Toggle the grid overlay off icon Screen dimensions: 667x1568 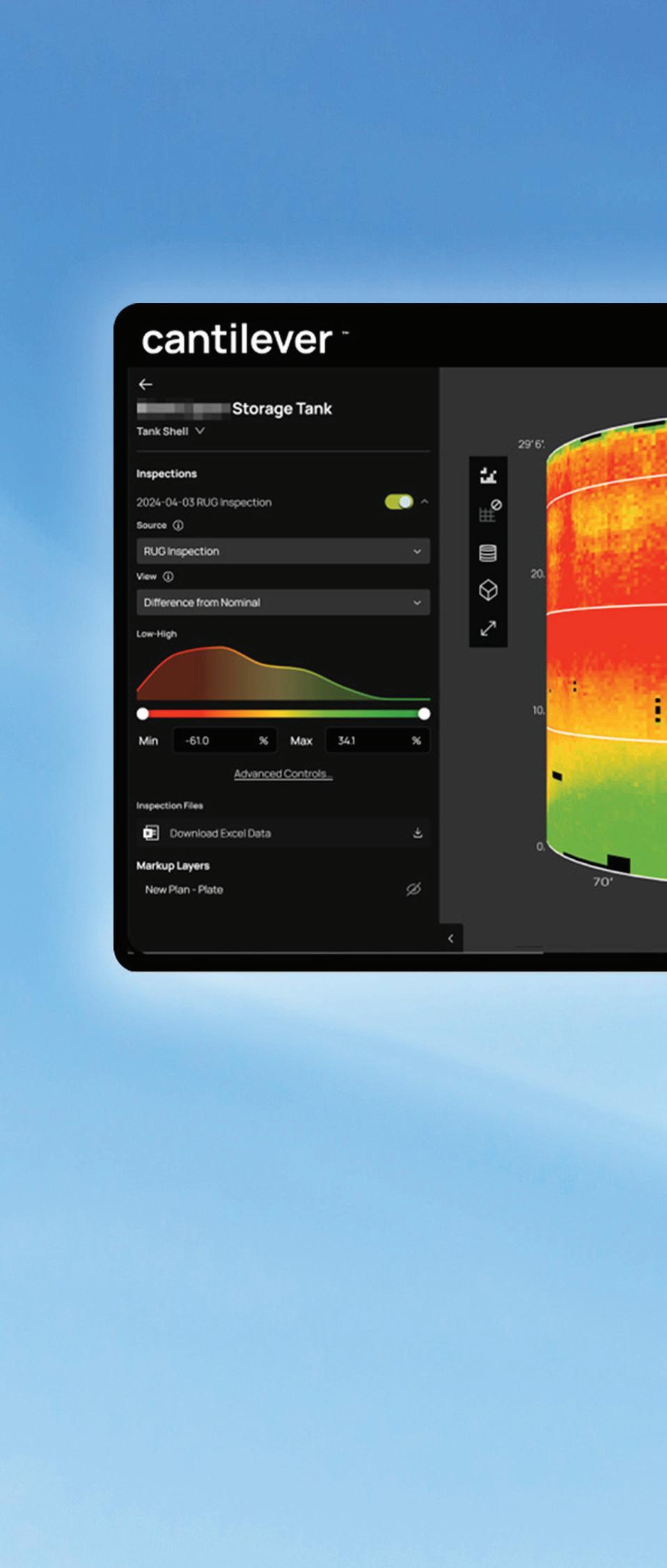[x=489, y=512]
